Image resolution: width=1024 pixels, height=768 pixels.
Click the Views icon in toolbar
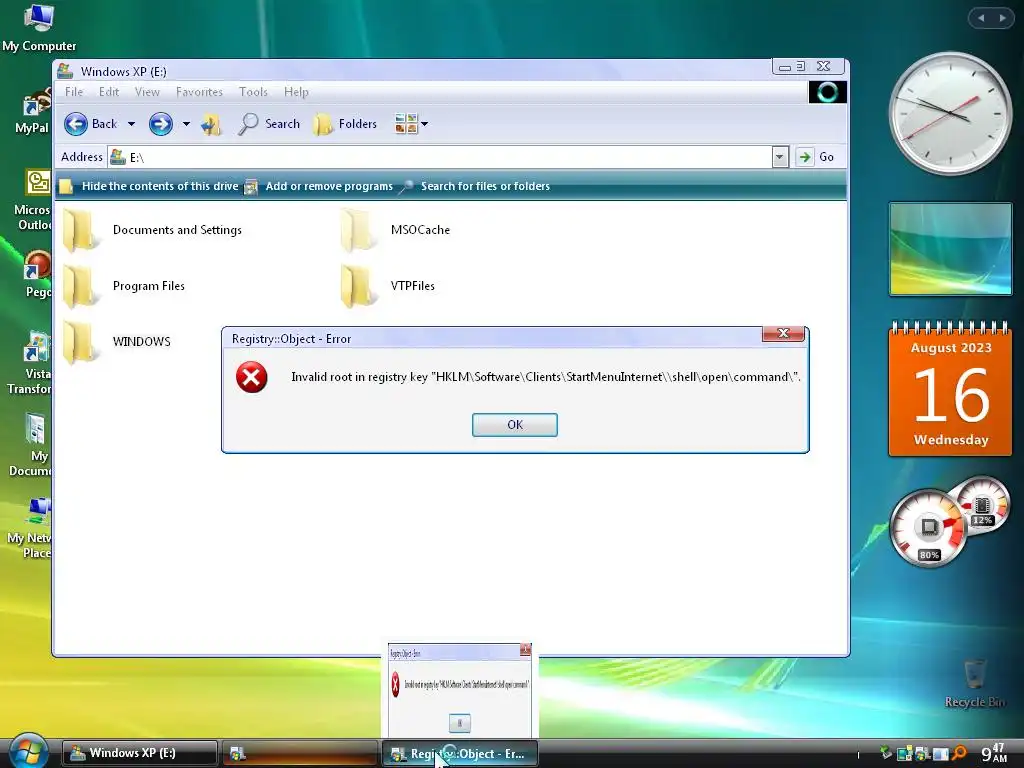[x=406, y=123]
